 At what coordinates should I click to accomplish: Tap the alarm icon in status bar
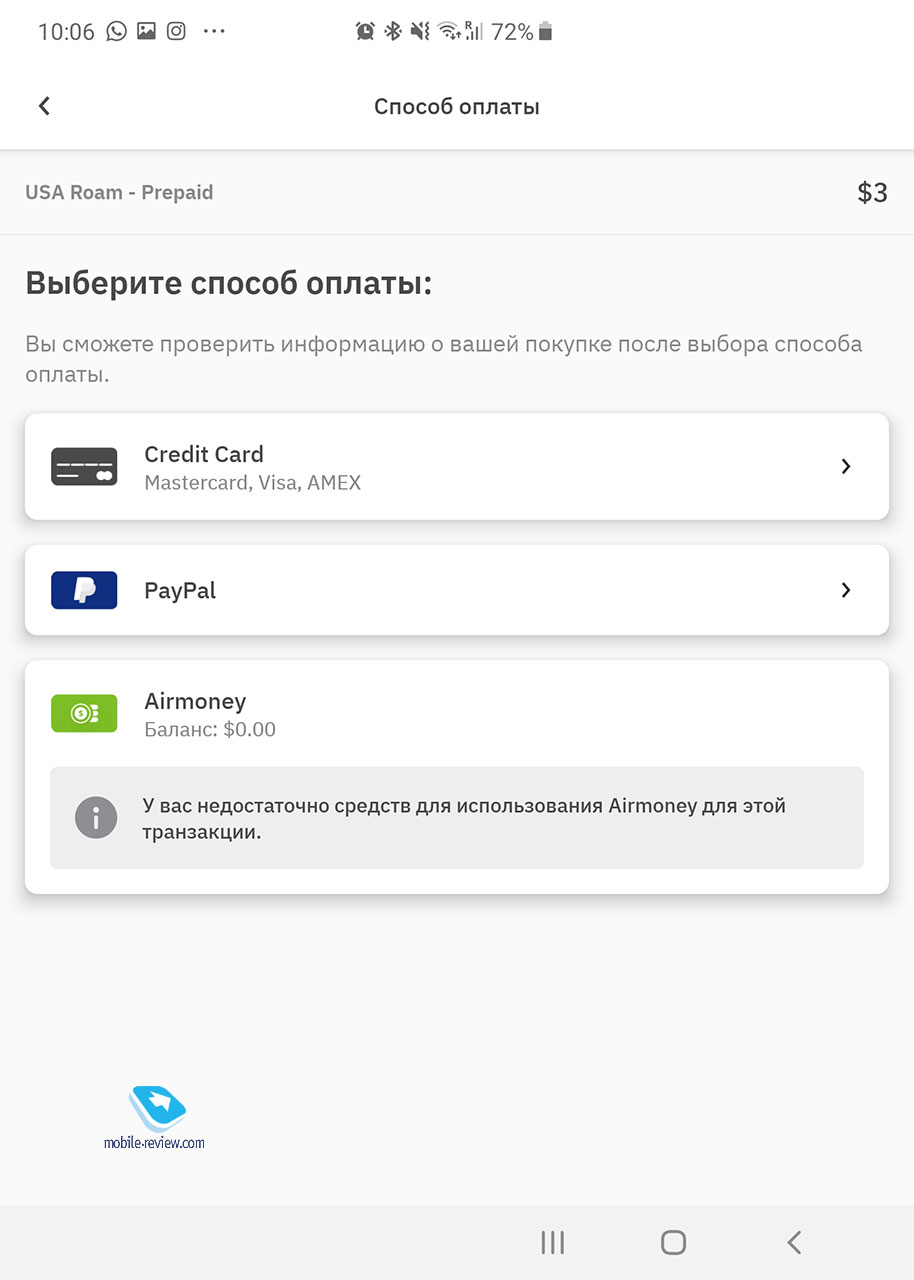click(365, 32)
